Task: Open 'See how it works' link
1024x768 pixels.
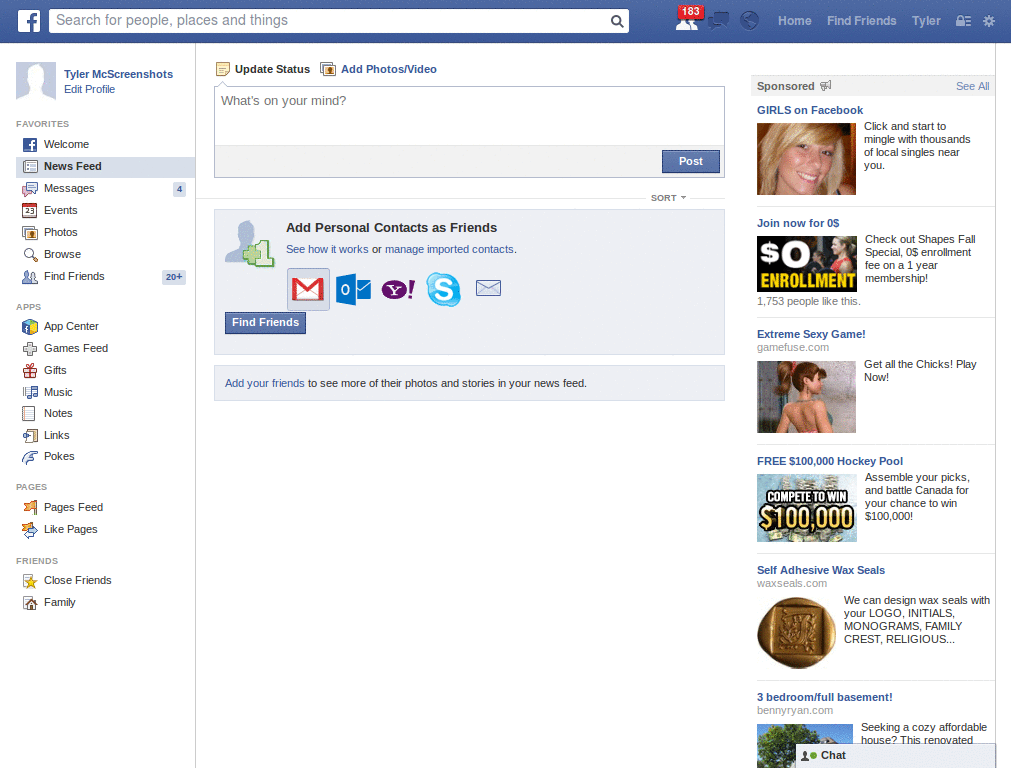Action: pos(327,249)
